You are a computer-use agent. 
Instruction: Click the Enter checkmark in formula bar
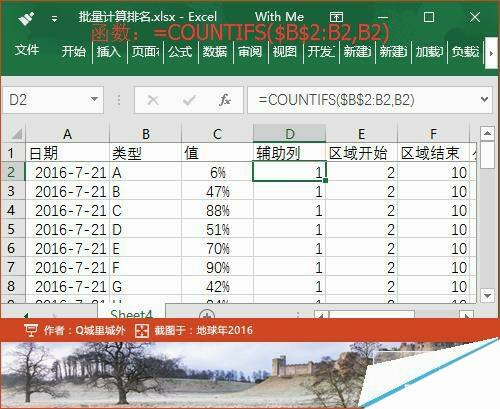pos(189,100)
